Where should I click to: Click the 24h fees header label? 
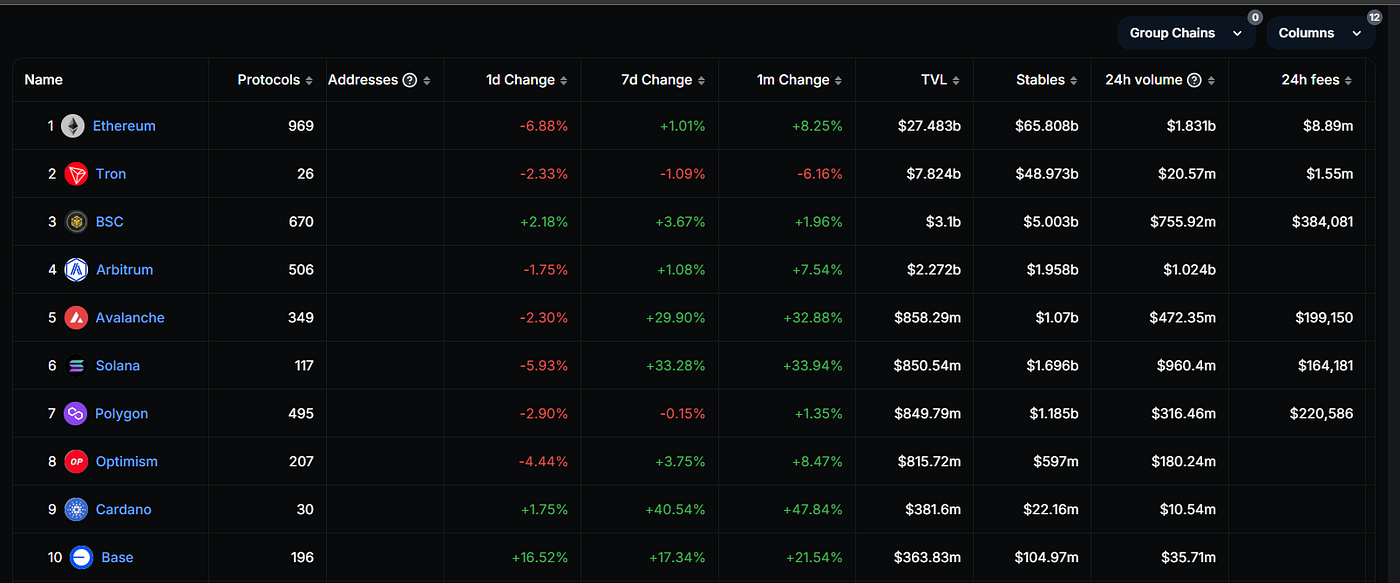point(1310,80)
